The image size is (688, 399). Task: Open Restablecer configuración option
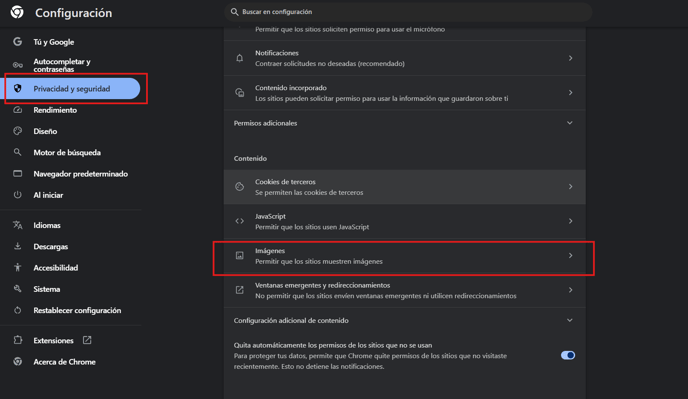[77, 310]
